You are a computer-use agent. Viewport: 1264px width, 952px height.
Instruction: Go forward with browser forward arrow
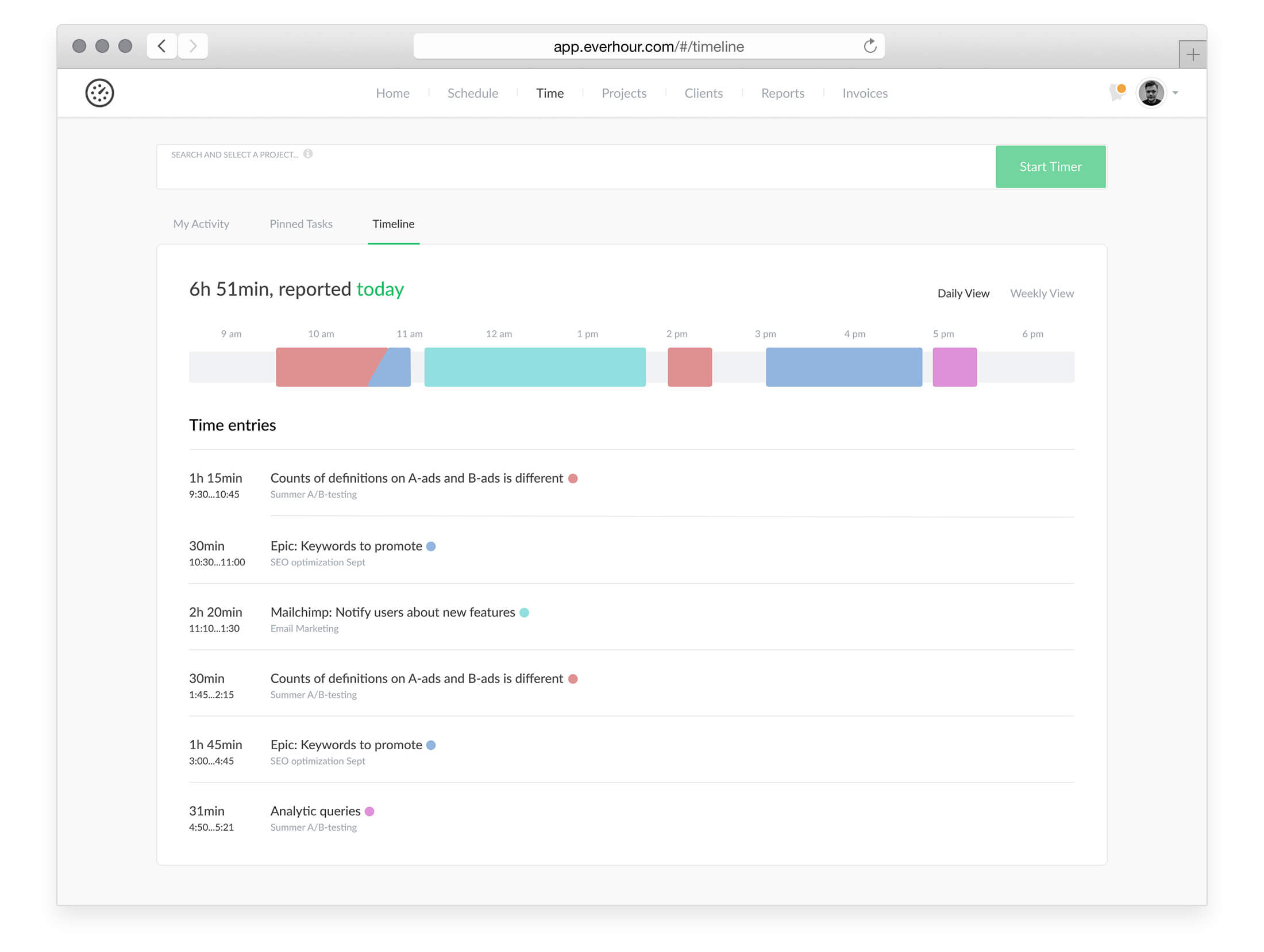[193, 46]
